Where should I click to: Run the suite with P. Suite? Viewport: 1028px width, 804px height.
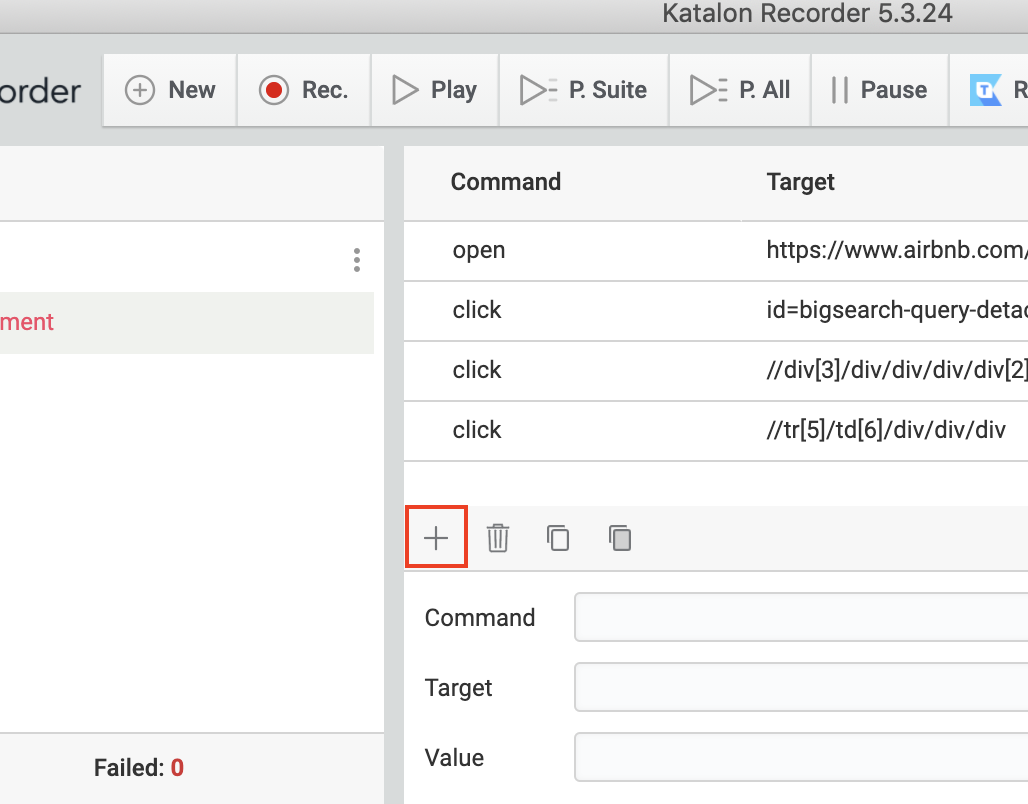click(583, 90)
